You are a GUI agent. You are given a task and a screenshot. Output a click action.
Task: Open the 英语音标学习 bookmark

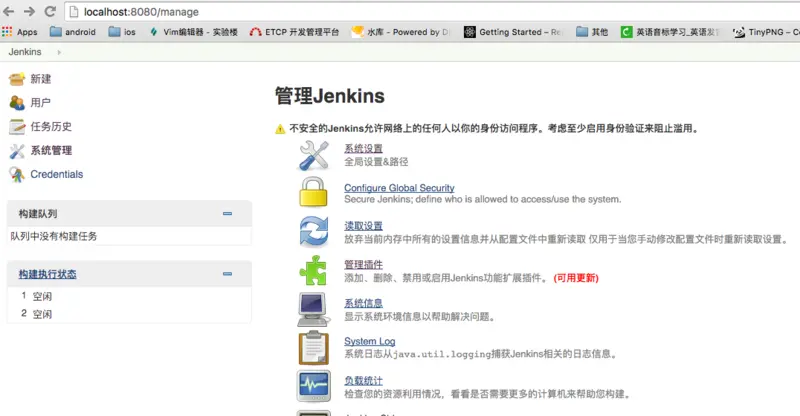[x=670, y=32]
